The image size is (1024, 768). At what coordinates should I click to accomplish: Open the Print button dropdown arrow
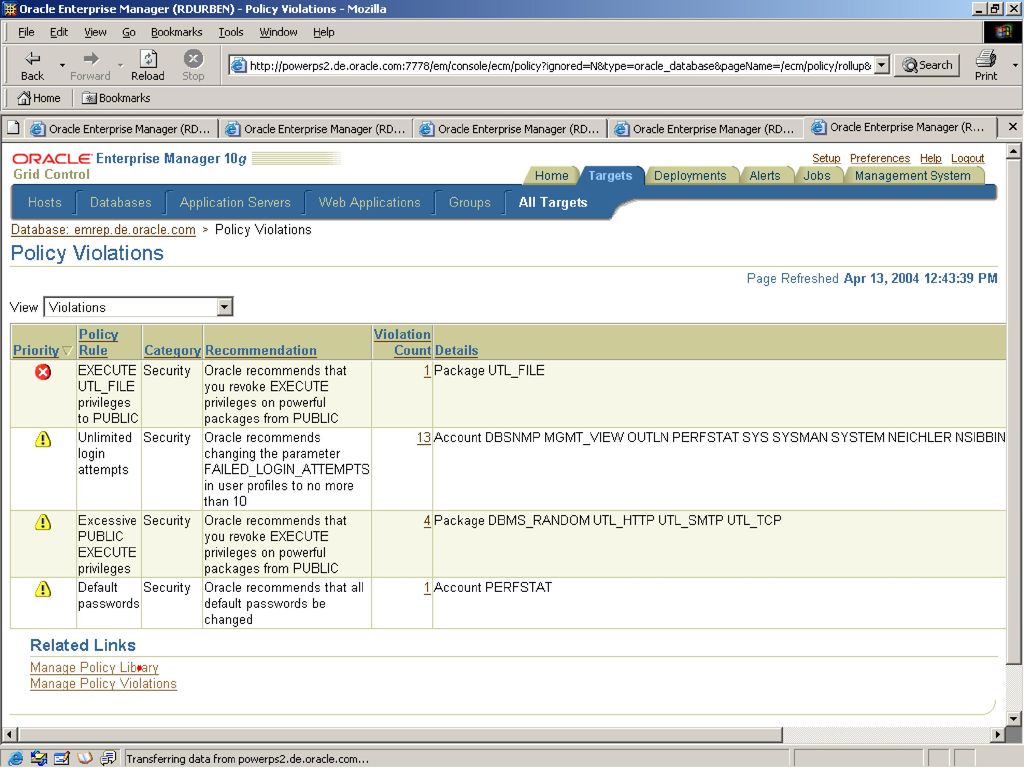(1015, 65)
